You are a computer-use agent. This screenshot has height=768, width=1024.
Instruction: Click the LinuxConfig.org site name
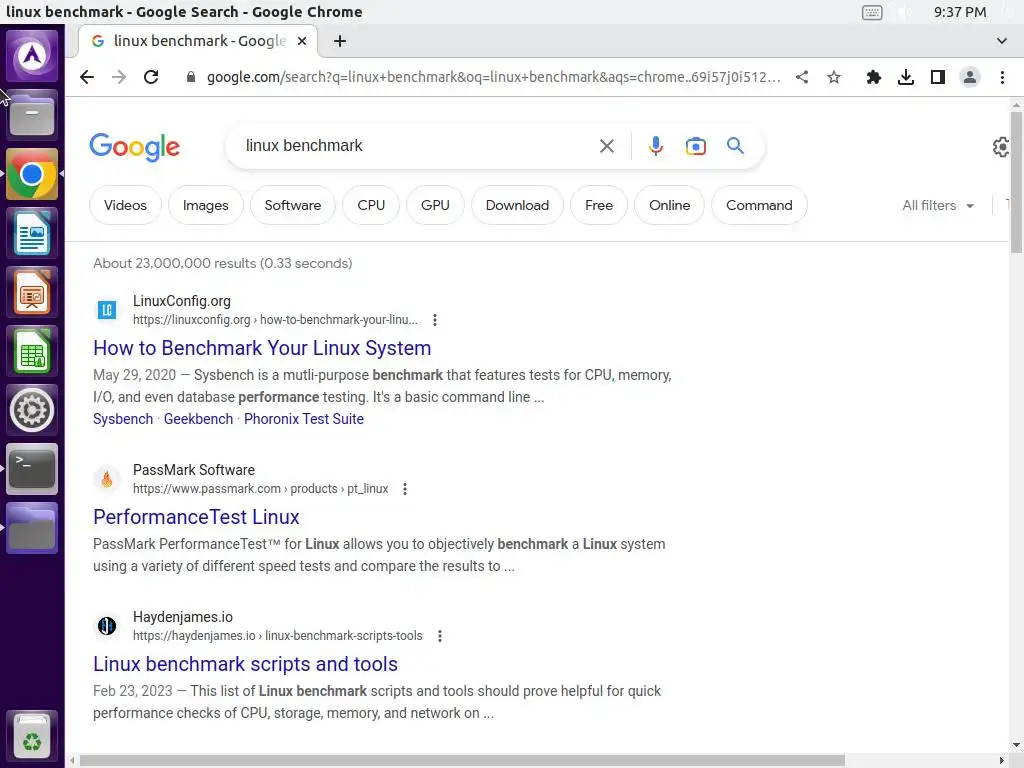[x=182, y=301]
